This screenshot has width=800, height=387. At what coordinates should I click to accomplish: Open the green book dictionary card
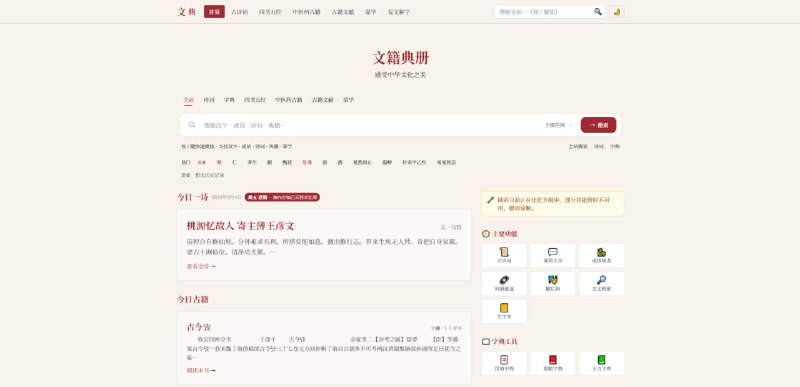click(x=602, y=364)
